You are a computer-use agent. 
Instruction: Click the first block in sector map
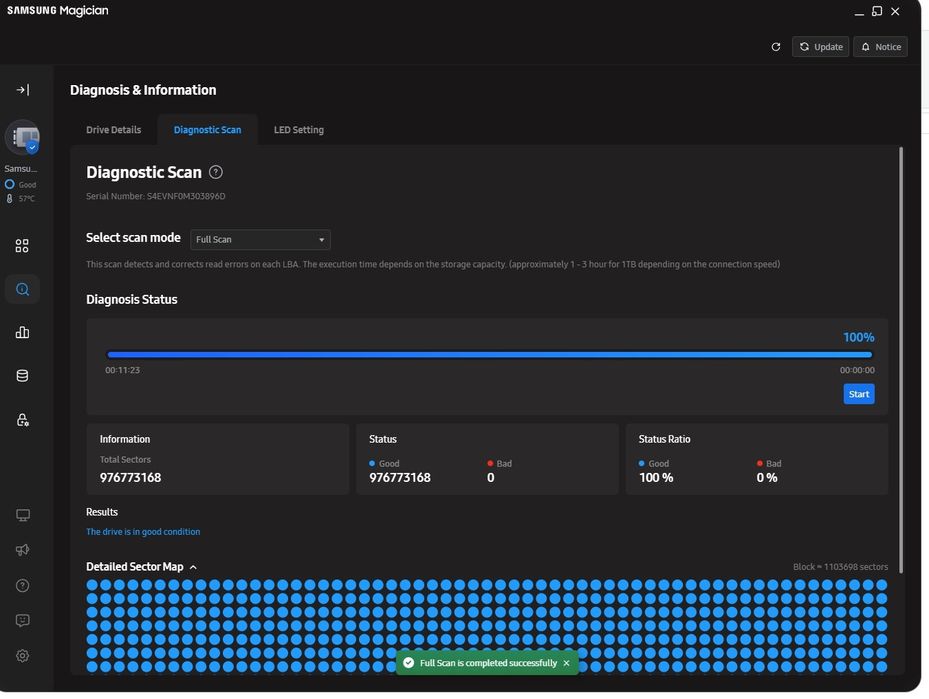(x=92, y=585)
